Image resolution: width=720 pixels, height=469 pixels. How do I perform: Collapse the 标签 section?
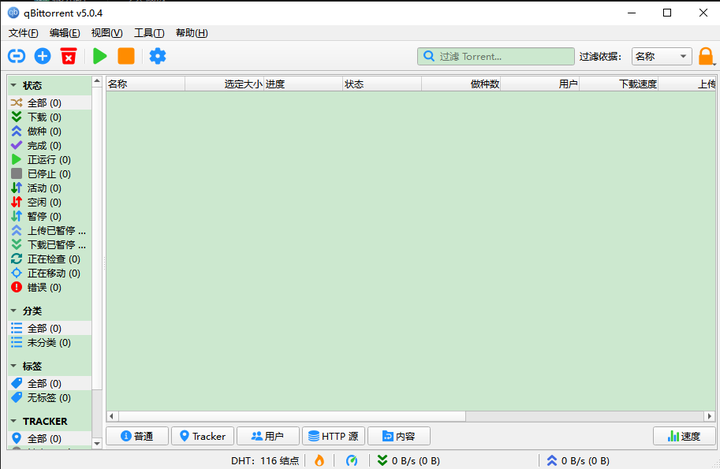tap(14, 366)
